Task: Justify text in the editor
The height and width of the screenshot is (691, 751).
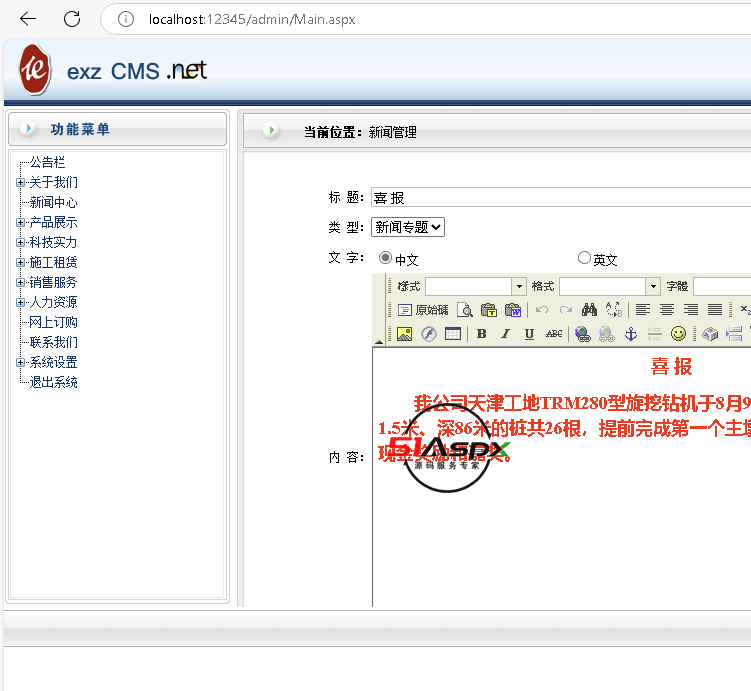Action: click(715, 310)
